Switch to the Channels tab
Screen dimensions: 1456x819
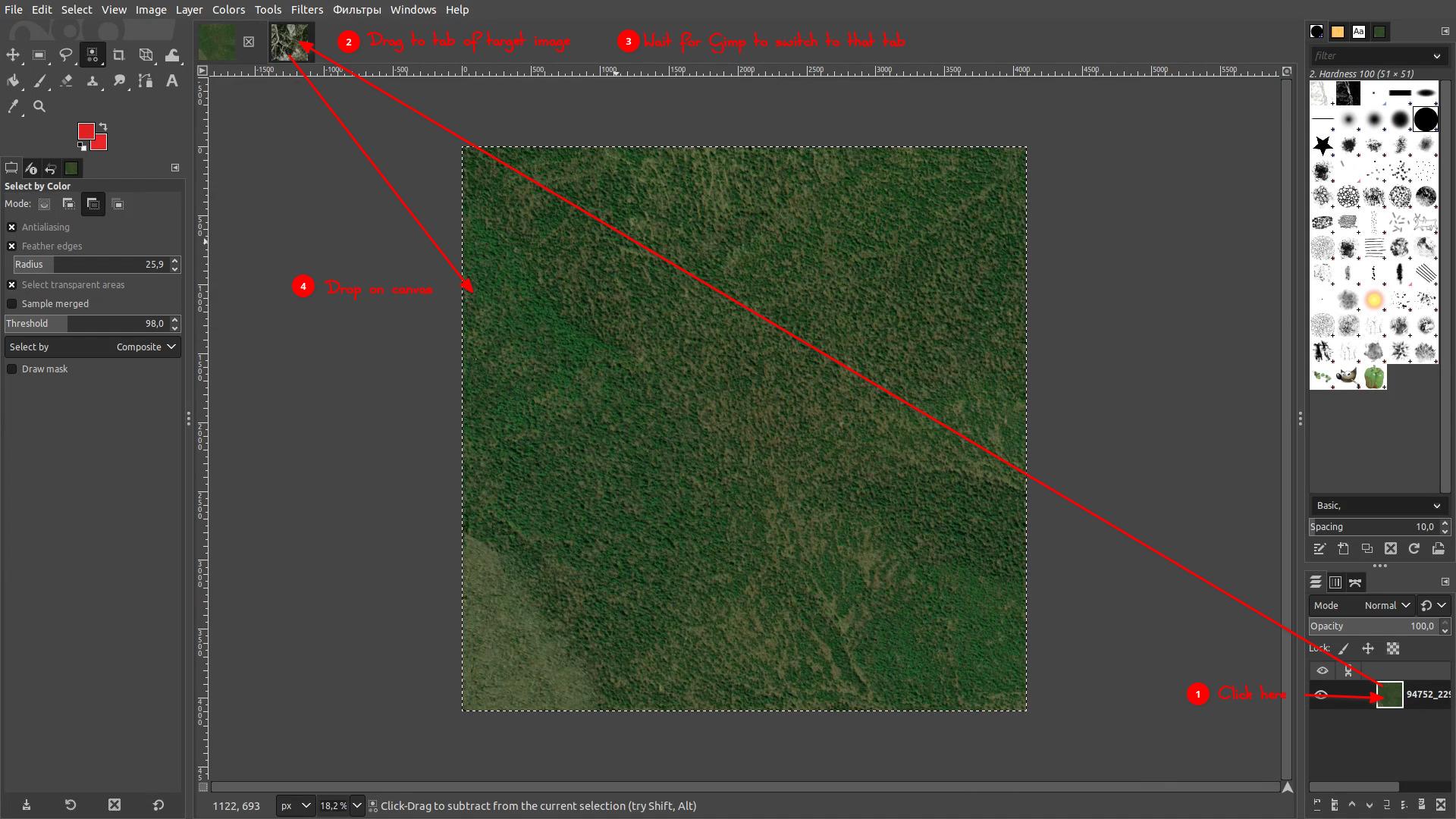(1335, 582)
